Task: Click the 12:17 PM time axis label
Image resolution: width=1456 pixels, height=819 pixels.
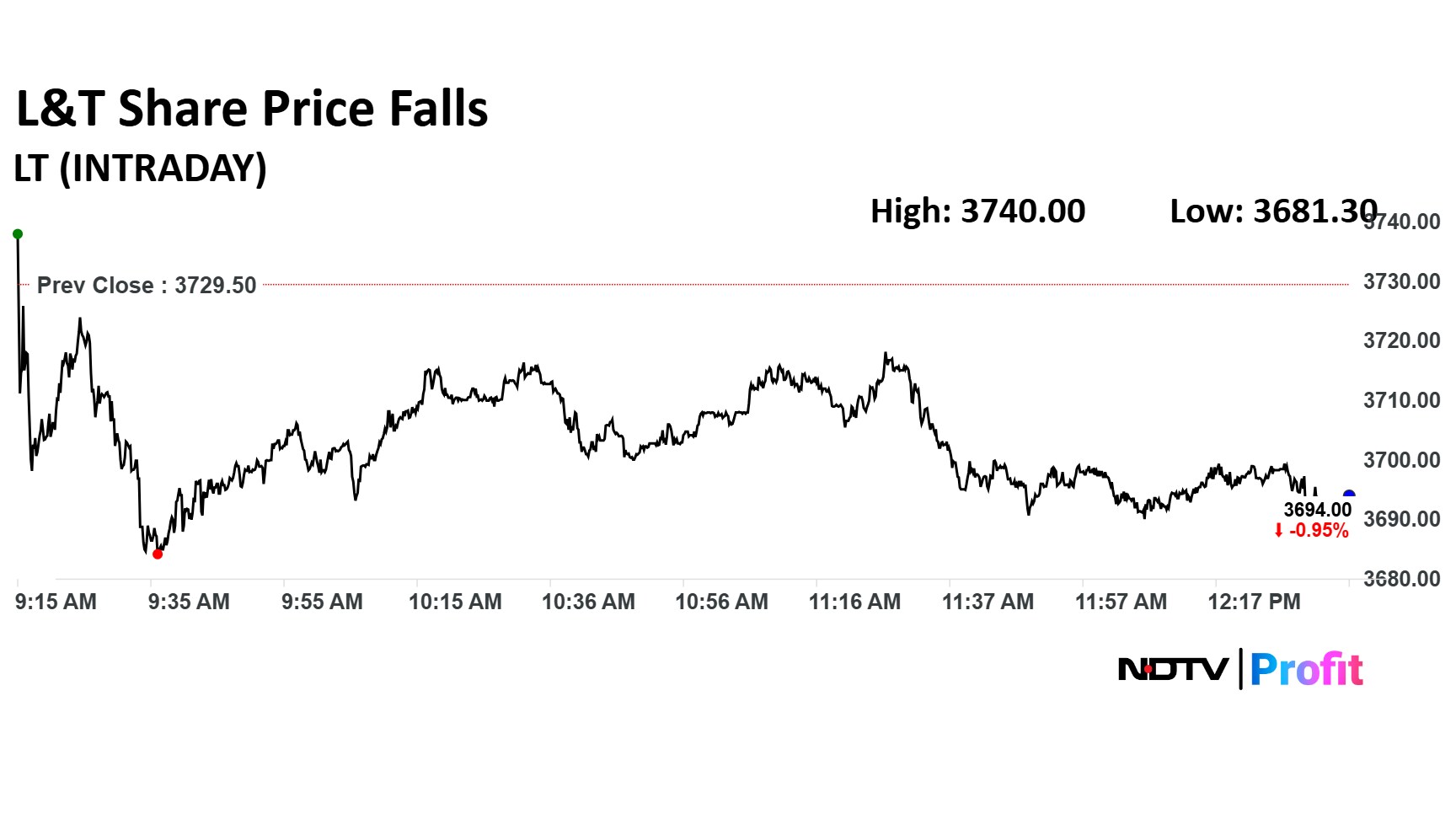Action: 1254,602
